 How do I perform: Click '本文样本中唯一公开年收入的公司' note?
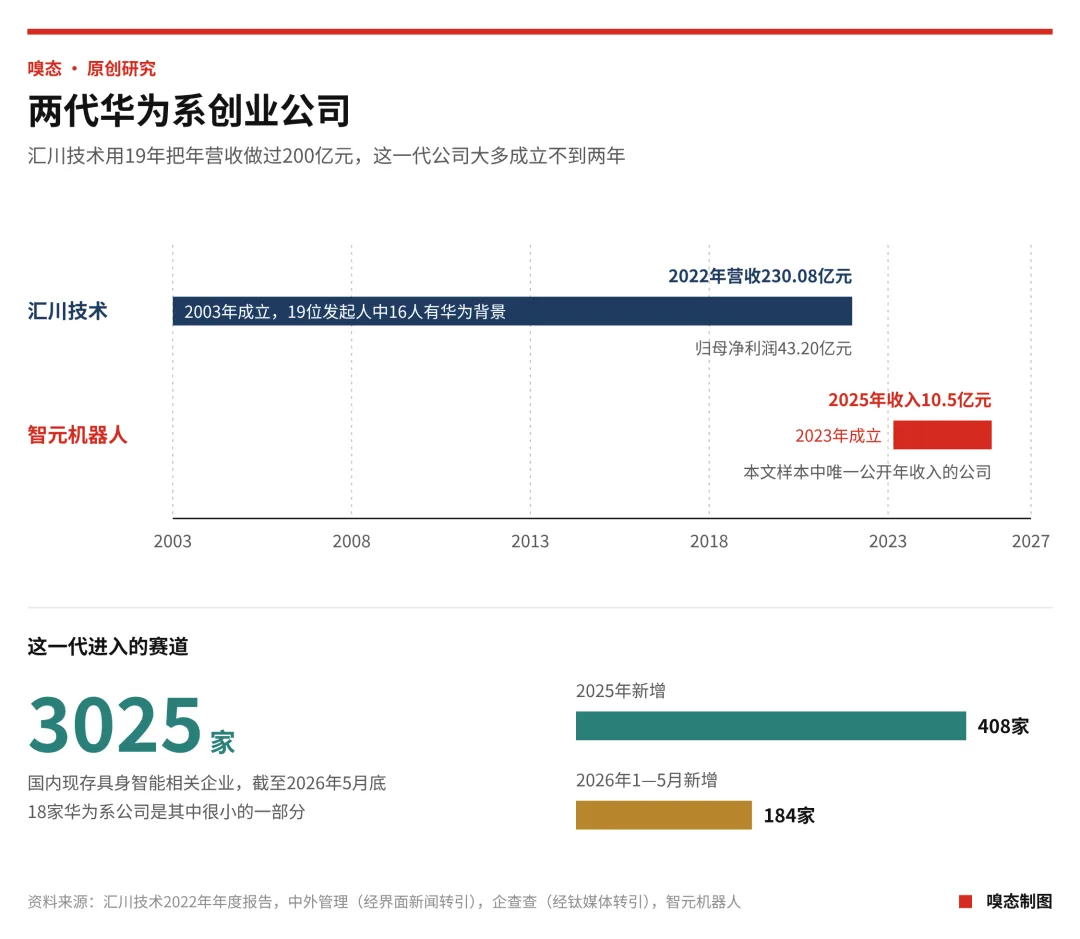[867, 473]
